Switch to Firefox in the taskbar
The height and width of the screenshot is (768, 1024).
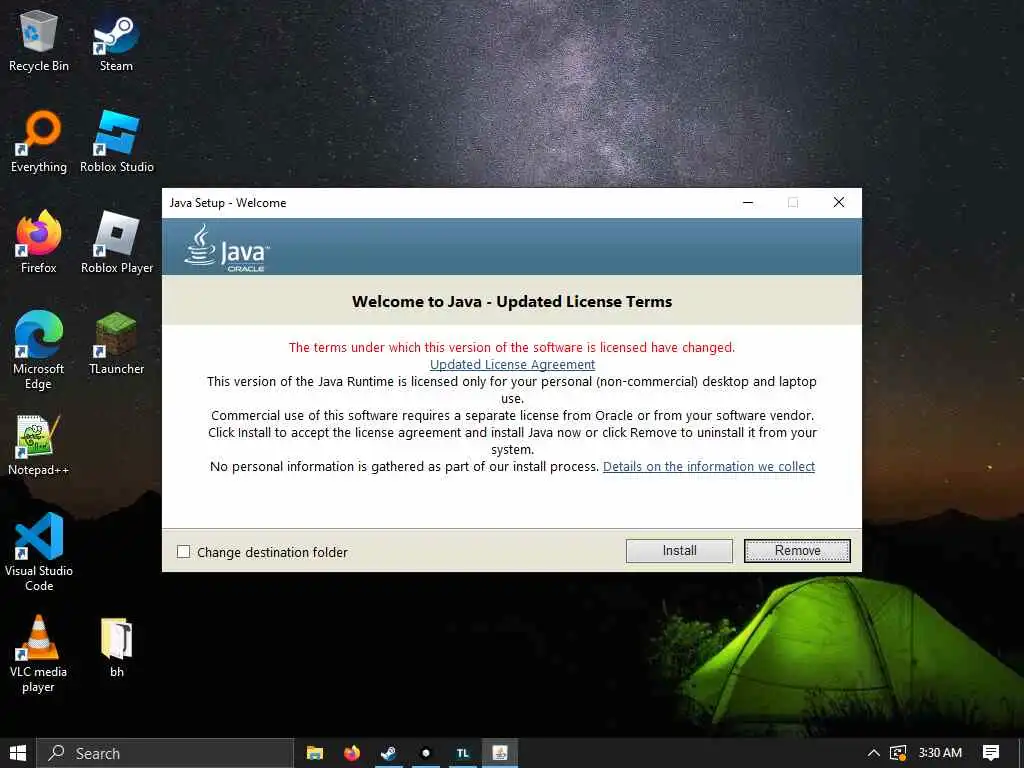[352, 753]
